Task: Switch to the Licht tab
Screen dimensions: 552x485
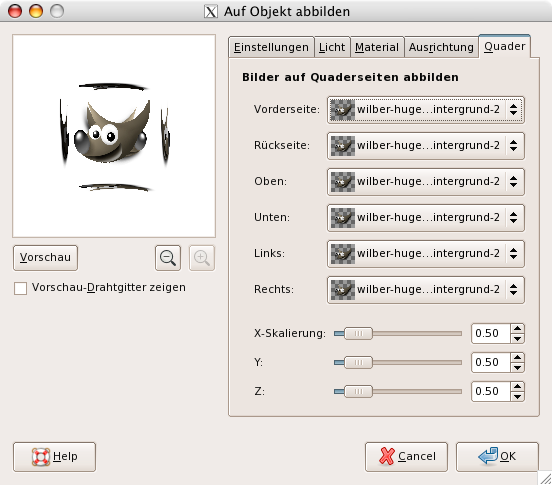Action: pos(332,47)
